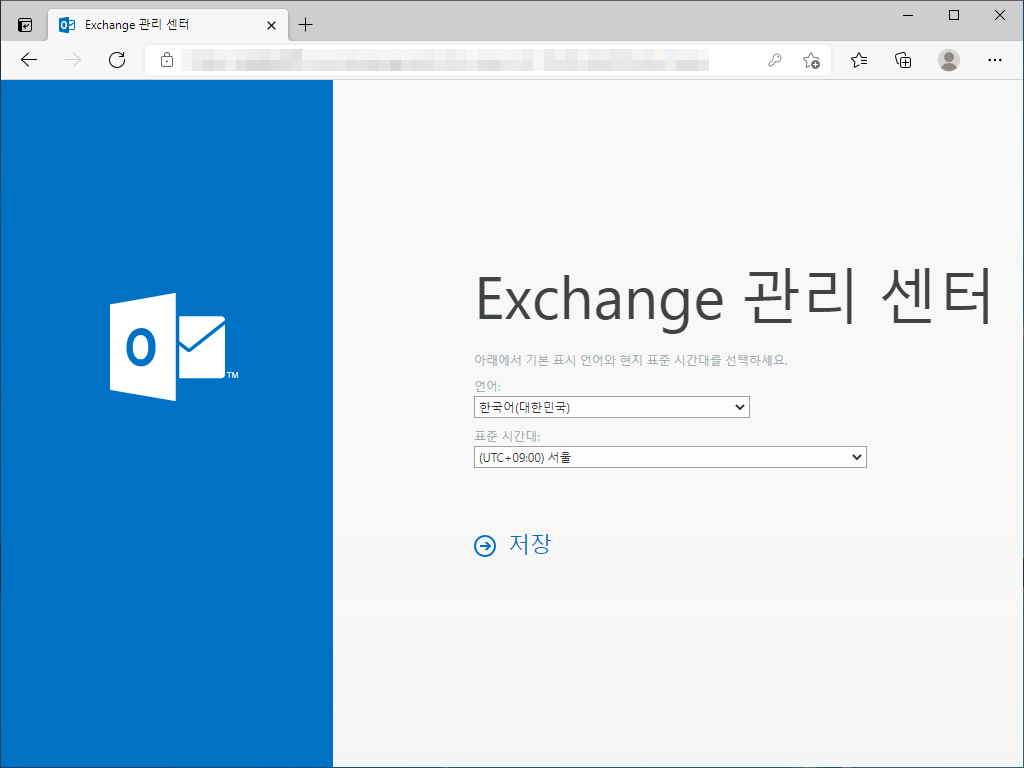This screenshot has height=768, width=1024.
Task: Open the user profile avatar
Action: (x=948, y=60)
